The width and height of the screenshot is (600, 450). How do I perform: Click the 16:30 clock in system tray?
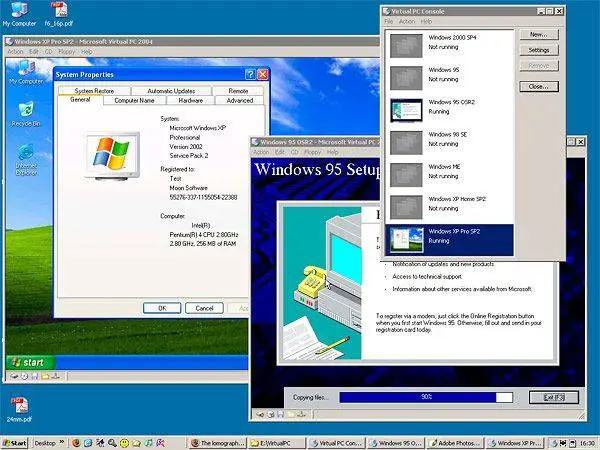[588, 443]
